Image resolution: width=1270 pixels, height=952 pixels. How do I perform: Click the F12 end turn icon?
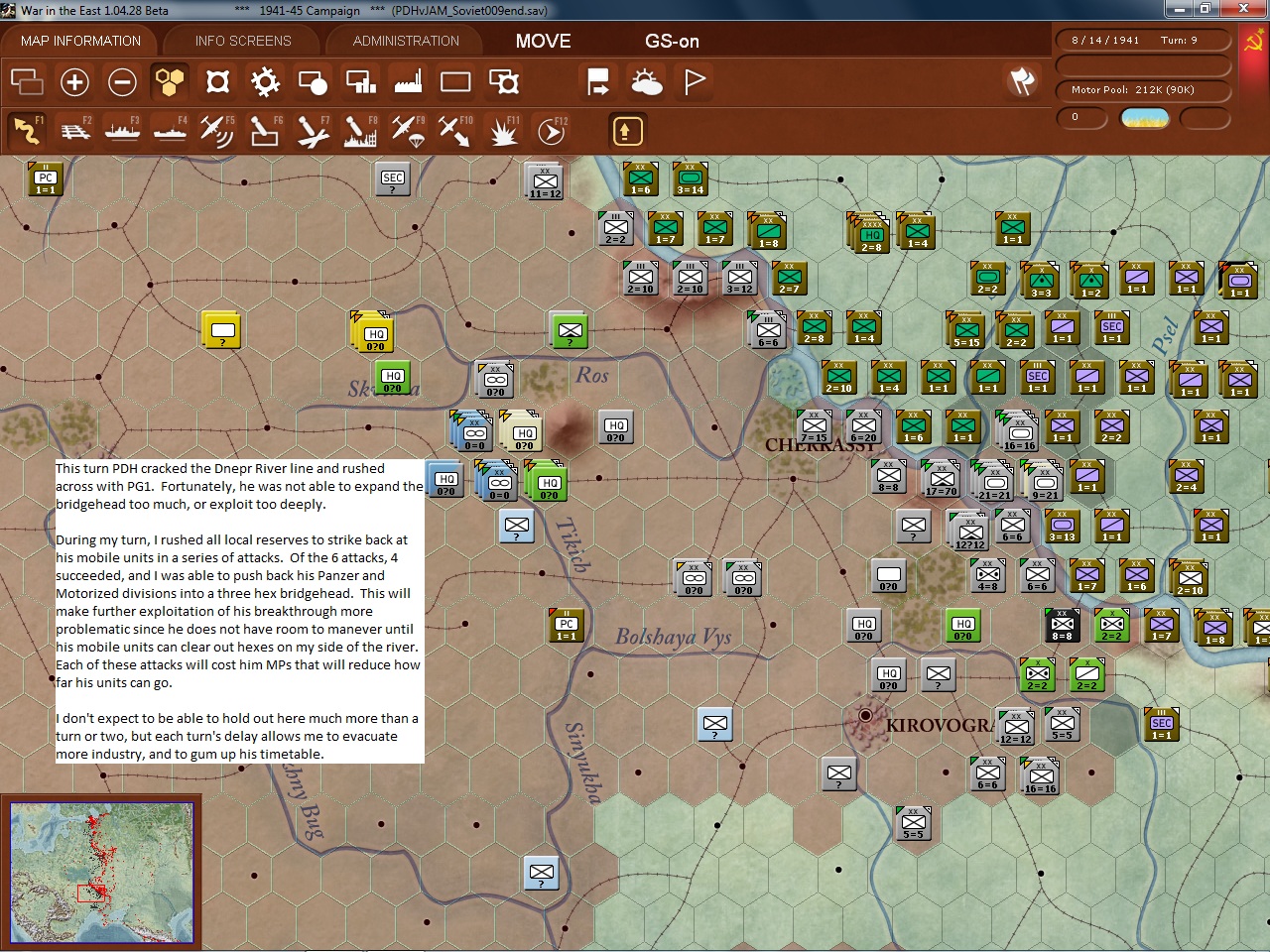point(551,131)
